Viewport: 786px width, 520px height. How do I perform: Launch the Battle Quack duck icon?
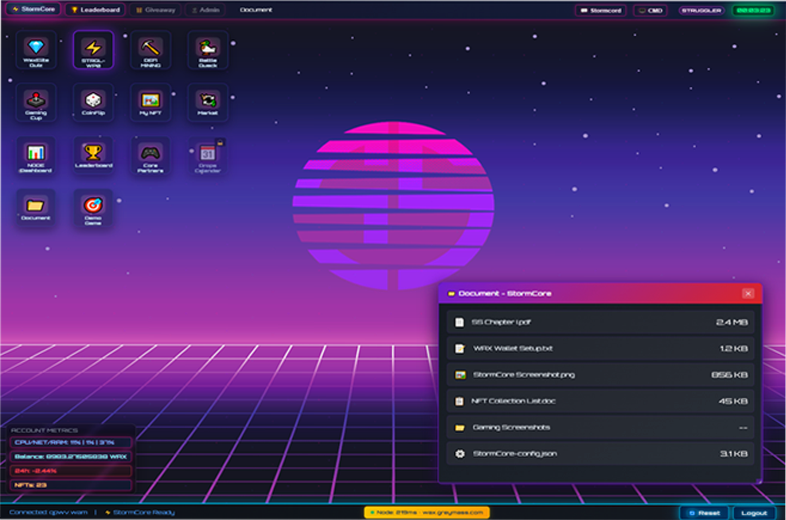click(208, 50)
